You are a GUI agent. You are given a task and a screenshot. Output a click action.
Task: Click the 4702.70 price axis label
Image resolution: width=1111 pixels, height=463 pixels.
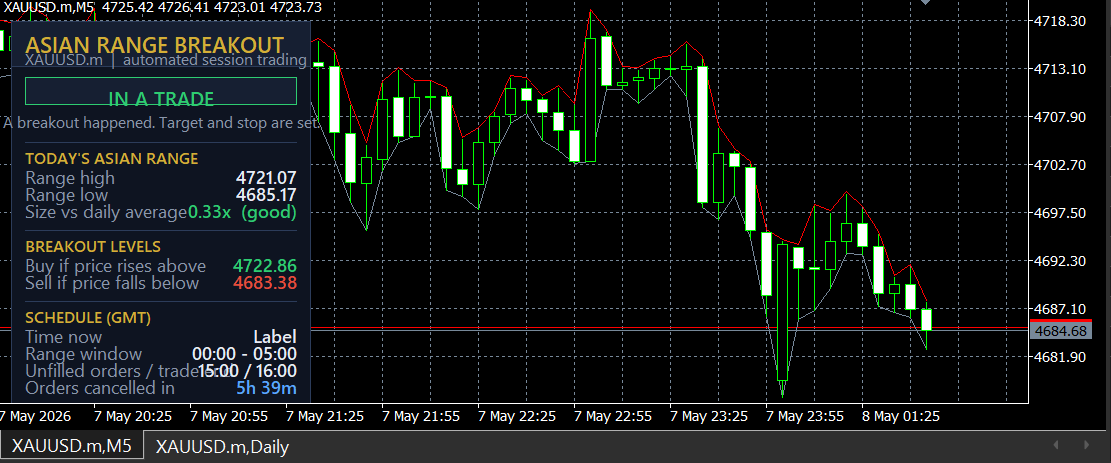coord(1060,165)
